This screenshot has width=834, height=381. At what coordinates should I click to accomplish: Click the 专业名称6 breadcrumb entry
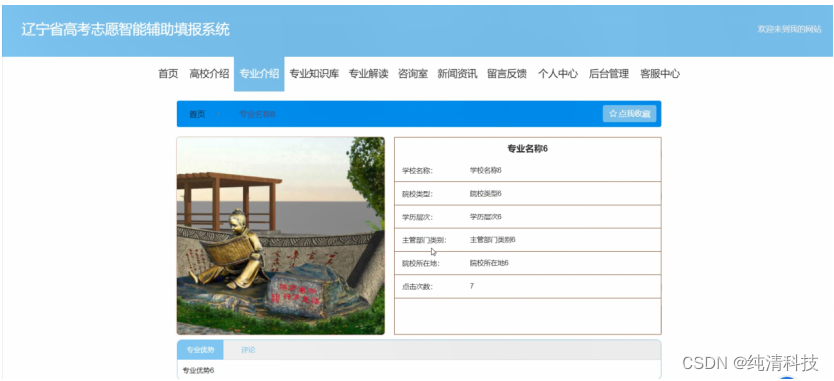(257, 114)
